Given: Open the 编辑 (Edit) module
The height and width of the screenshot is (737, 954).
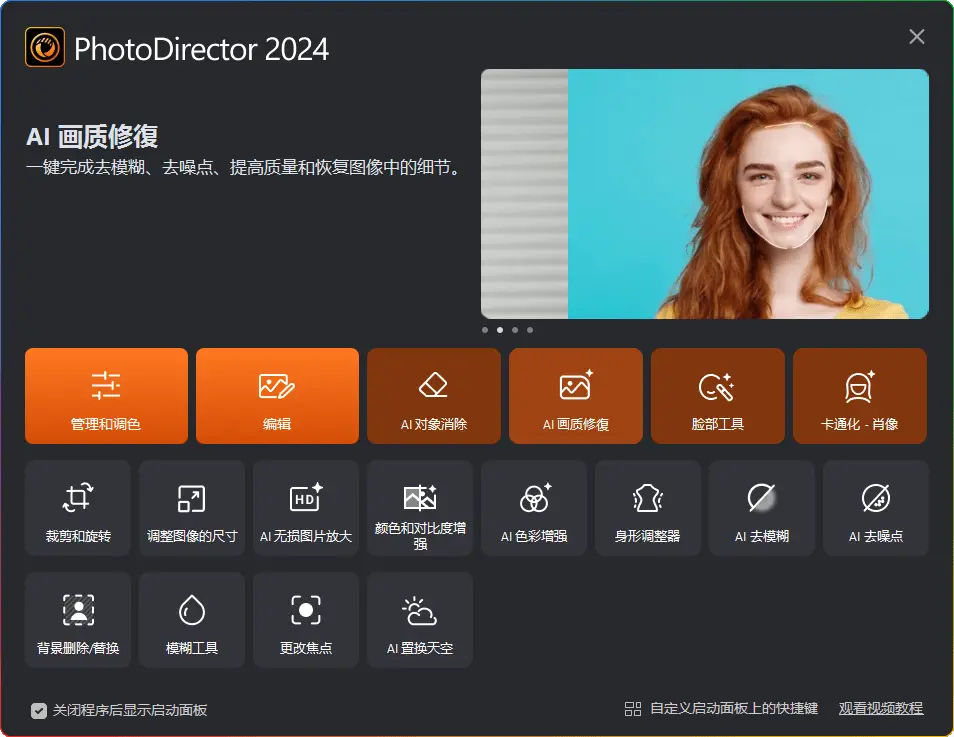Looking at the screenshot, I should click(x=277, y=396).
